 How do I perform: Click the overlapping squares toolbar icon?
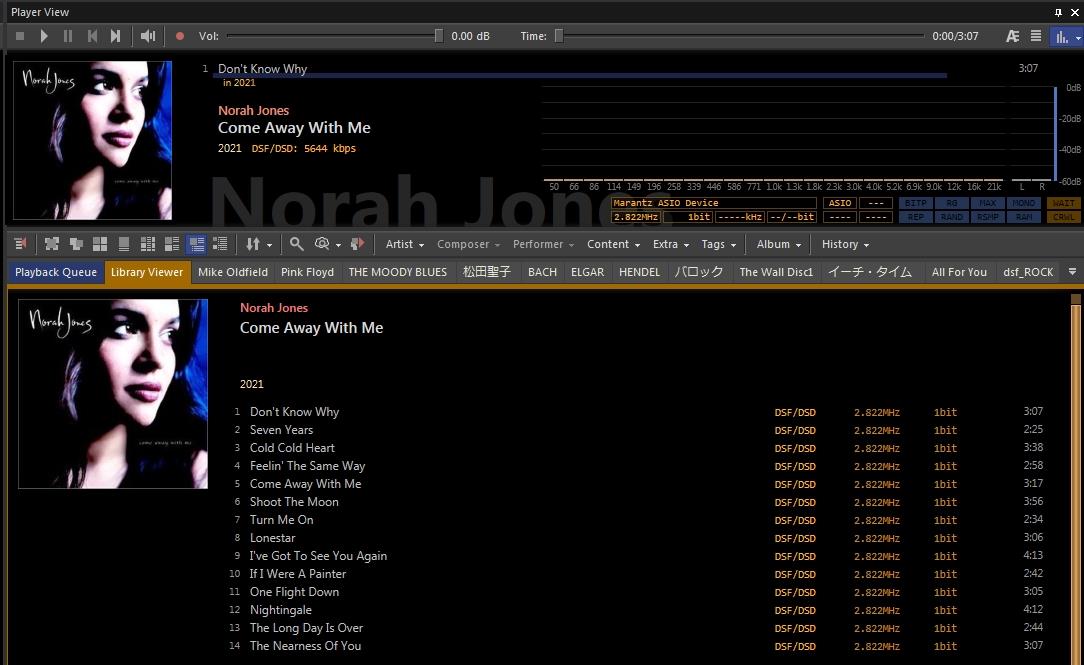(x=76, y=243)
